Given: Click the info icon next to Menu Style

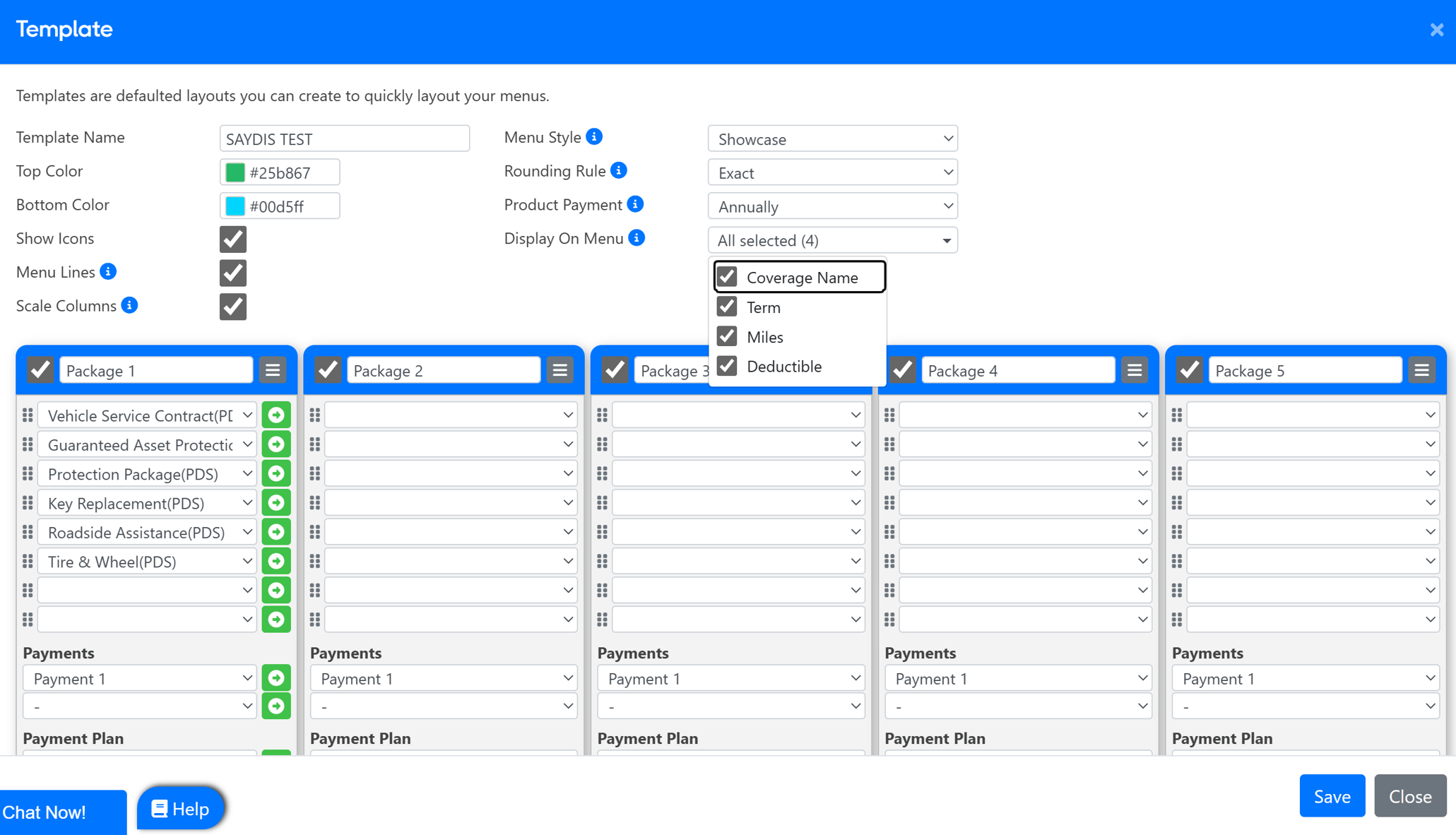Looking at the screenshot, I should (594, 137).
